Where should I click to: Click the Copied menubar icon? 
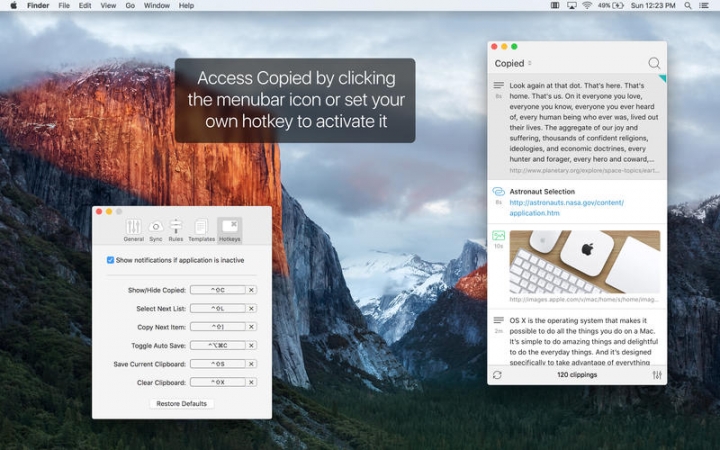pos(555,6)
